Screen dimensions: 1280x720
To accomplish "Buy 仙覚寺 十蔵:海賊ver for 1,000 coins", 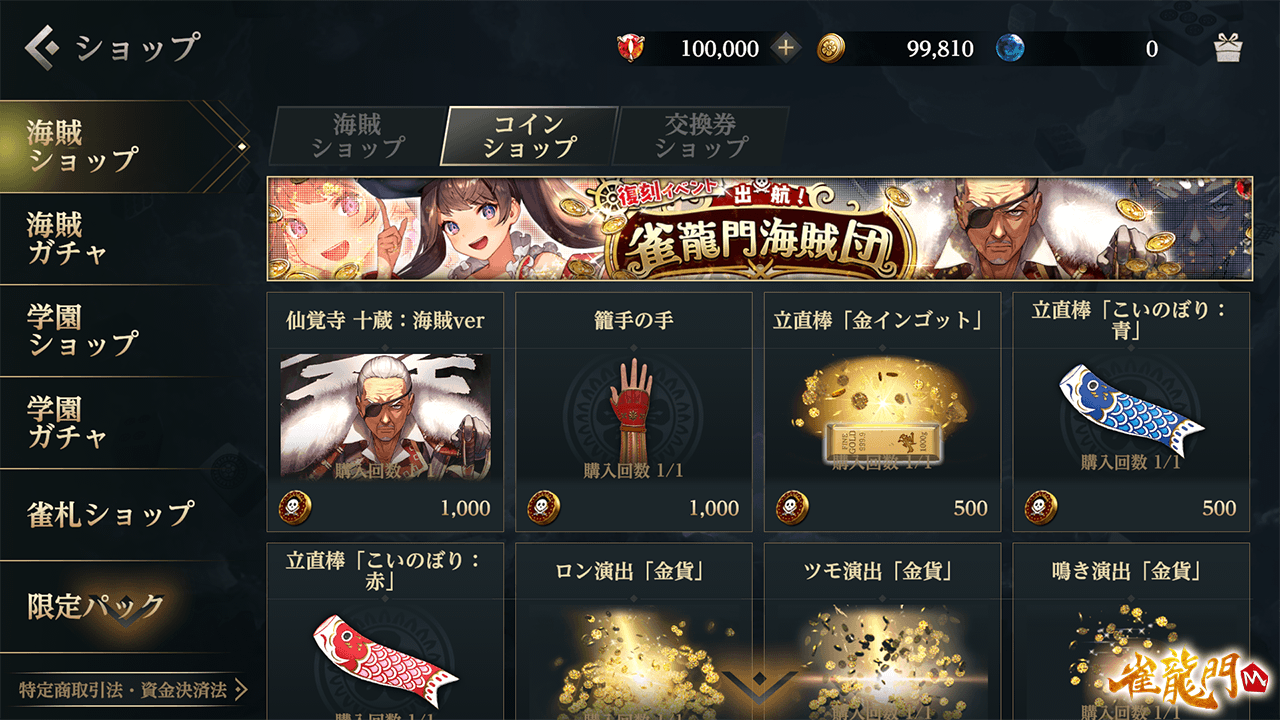I will (x=385, y=412).
